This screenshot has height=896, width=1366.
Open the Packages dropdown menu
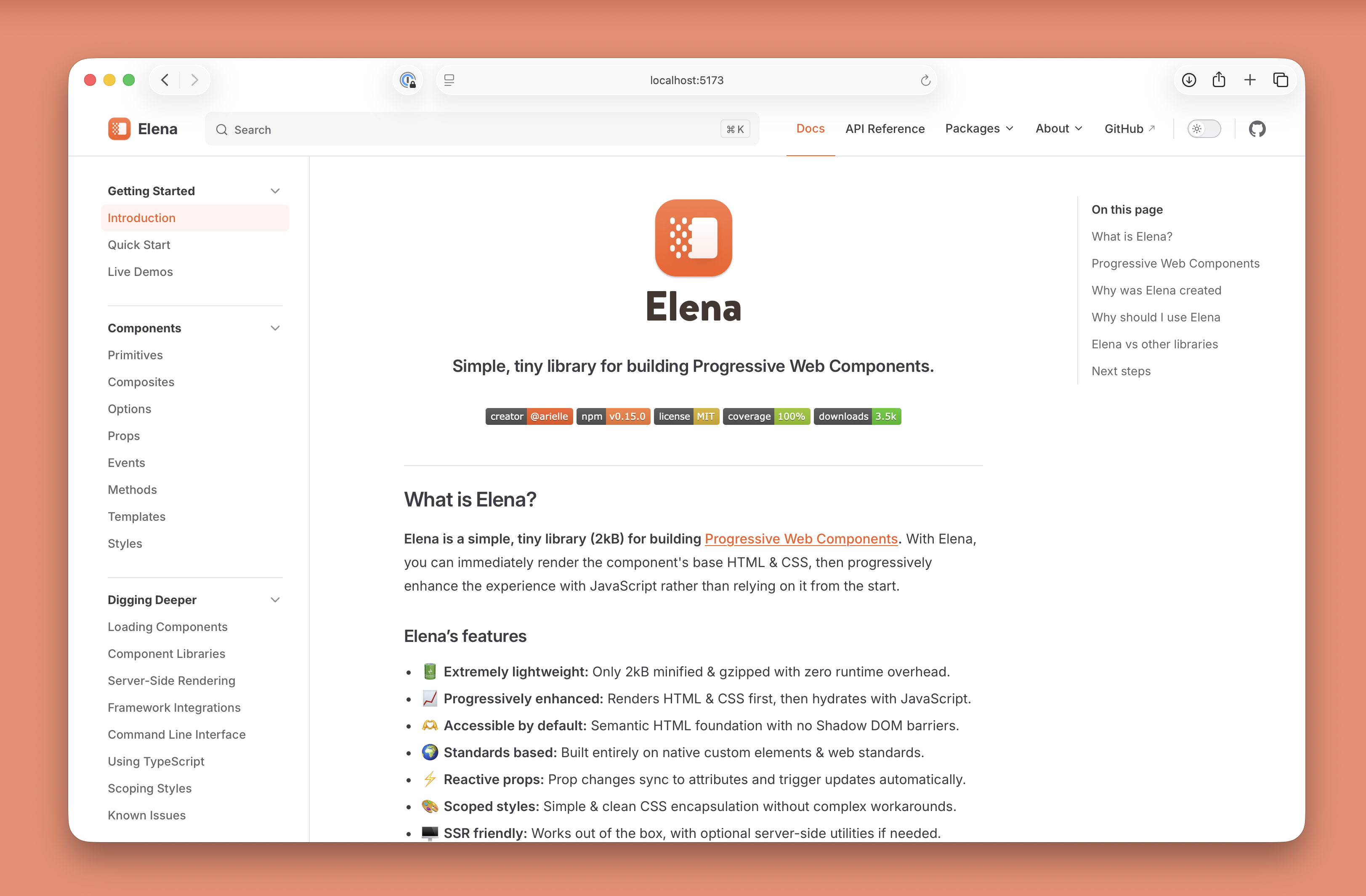979,128
